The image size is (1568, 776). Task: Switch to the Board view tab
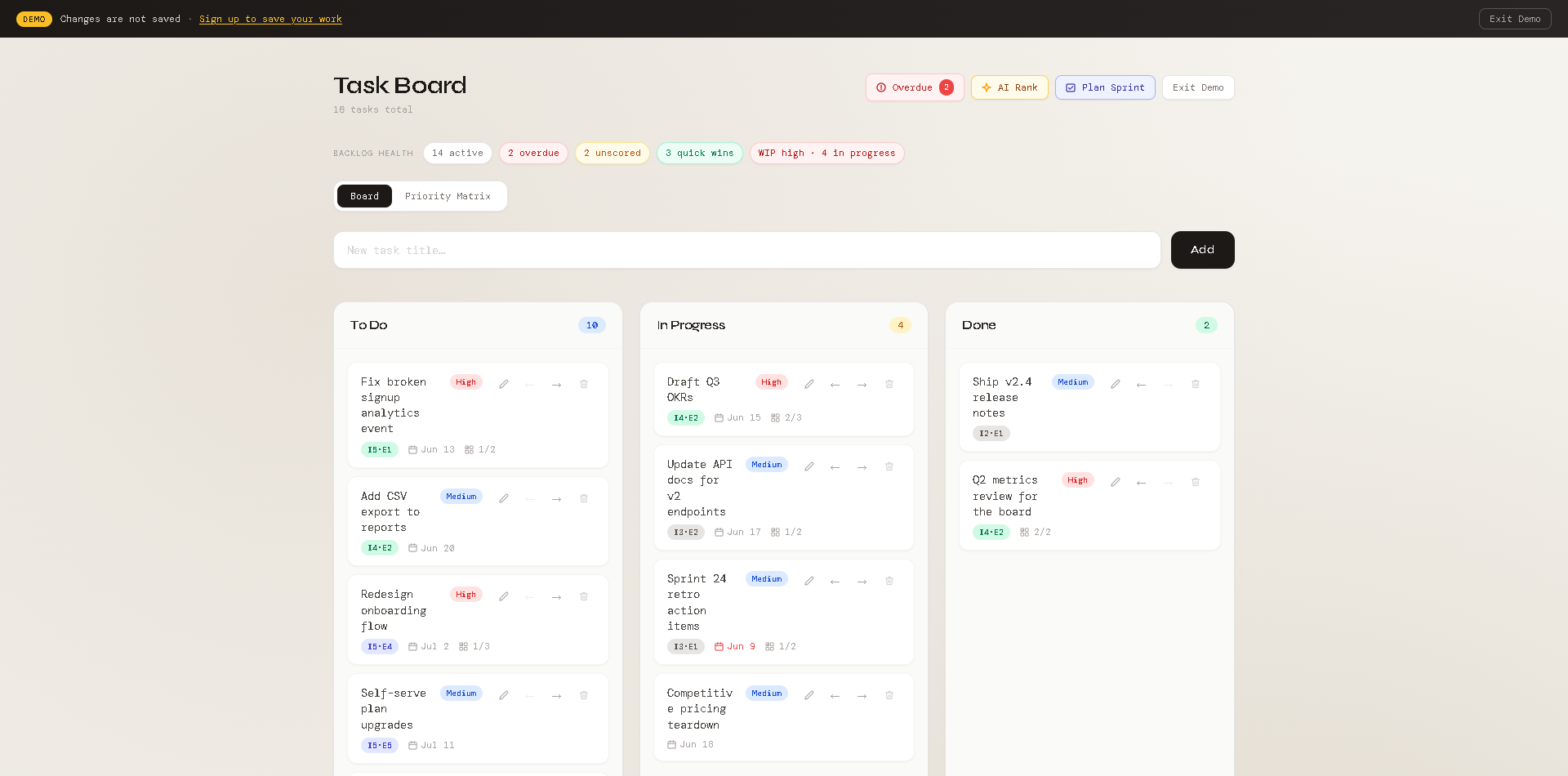click(364, 196)
